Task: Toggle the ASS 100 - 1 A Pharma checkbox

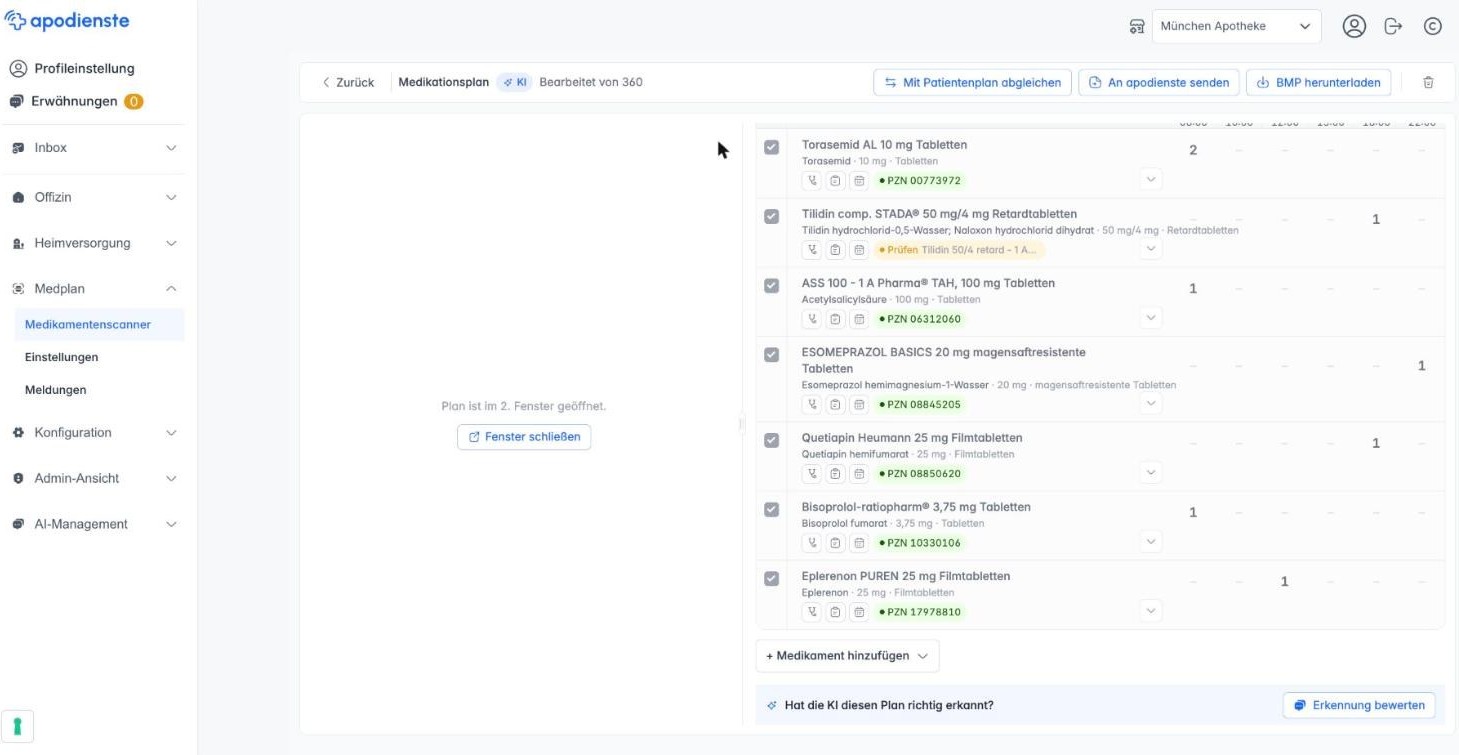Action: 771,285
